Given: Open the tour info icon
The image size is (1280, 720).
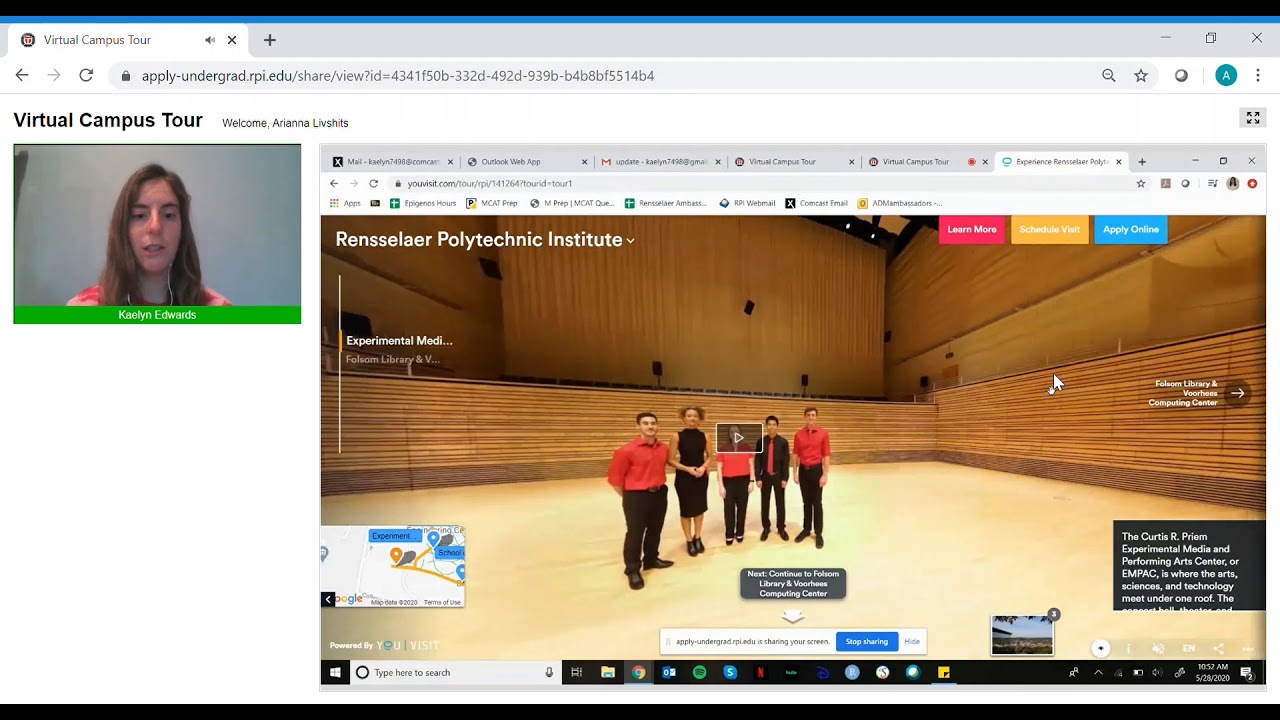Looking at the screenshot, I should (x=1128, y=649).
